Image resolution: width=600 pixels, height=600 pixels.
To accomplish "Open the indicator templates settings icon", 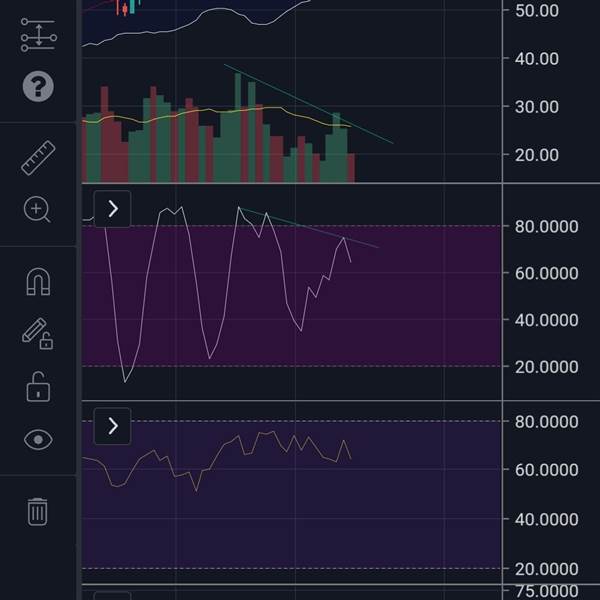I will (x=39, y=35).
